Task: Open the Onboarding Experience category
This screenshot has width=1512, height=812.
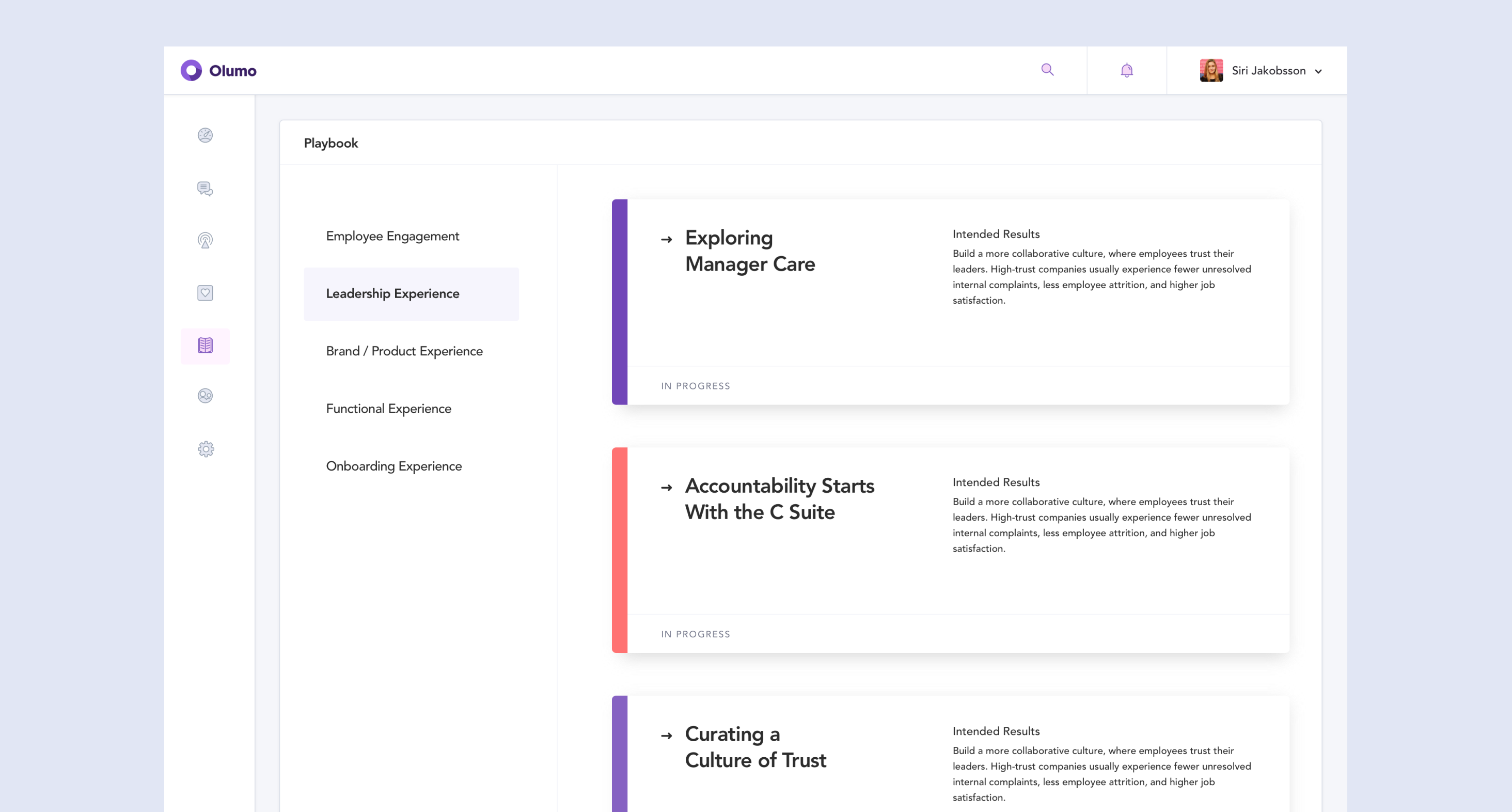Action: click(x=393, y=466)
